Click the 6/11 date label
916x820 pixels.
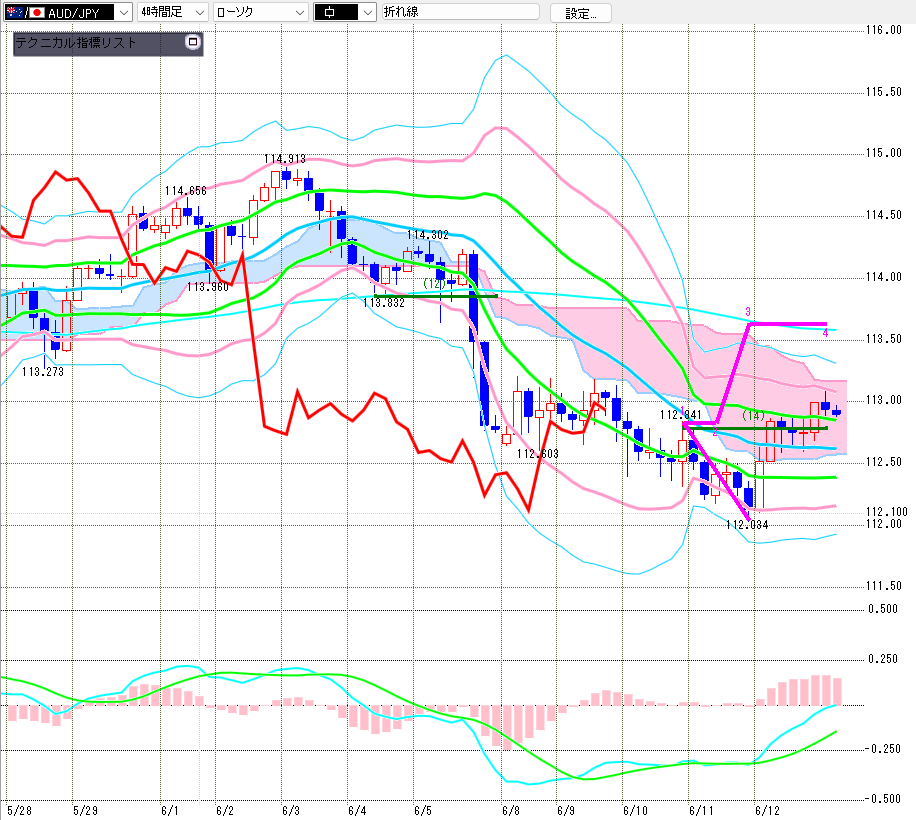[x=702, y=811]
